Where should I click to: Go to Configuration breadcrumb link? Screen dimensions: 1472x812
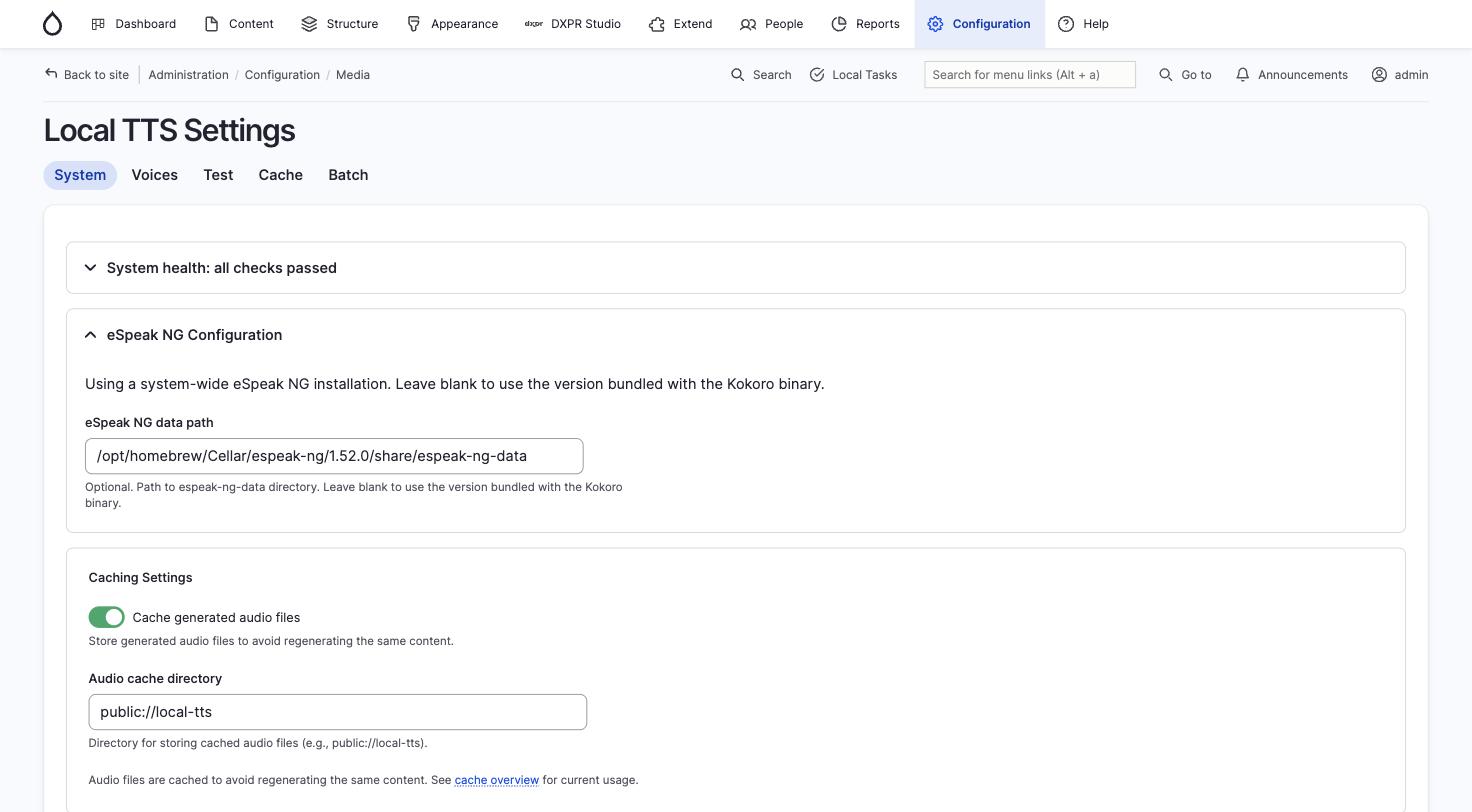(282, 75)
